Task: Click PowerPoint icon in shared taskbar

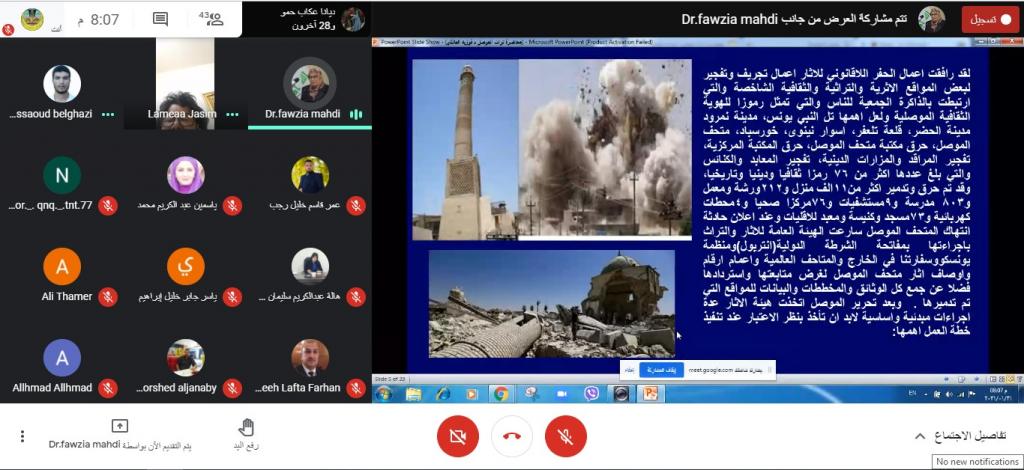Action: (x=650, y=394)
